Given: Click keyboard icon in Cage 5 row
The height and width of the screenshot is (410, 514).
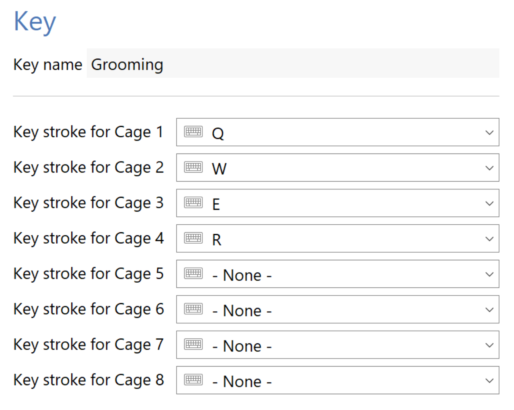Looking at the screenshot, I should 193,273.
